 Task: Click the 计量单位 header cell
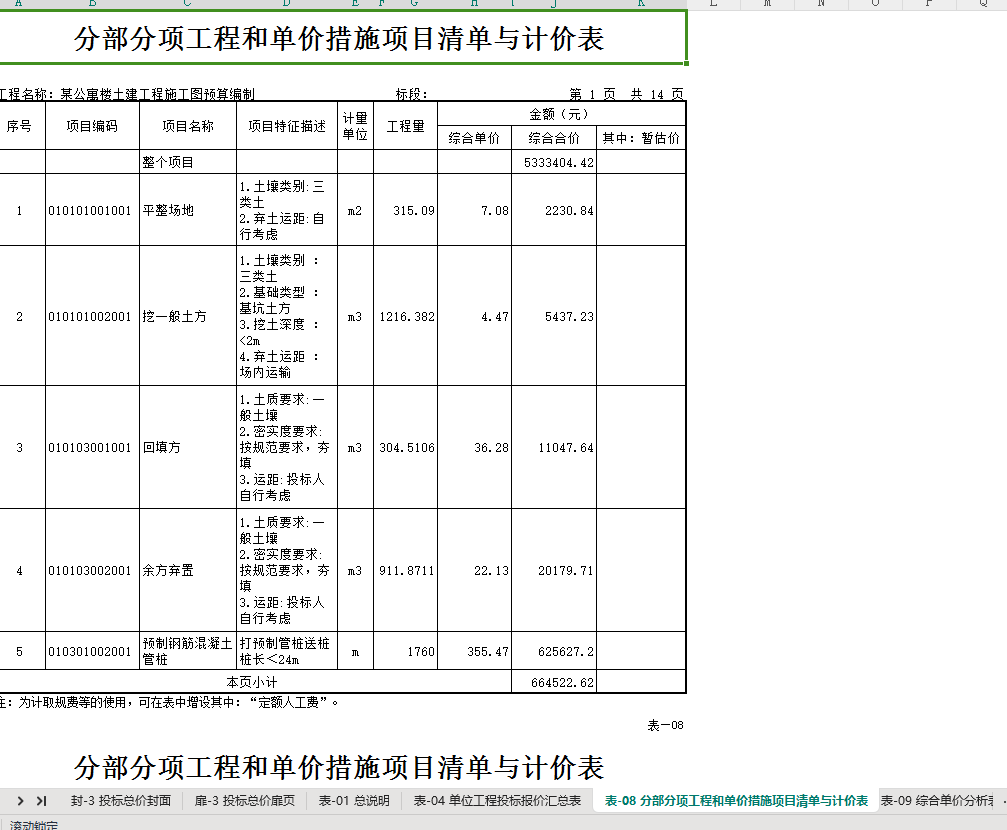click(355, 126)
